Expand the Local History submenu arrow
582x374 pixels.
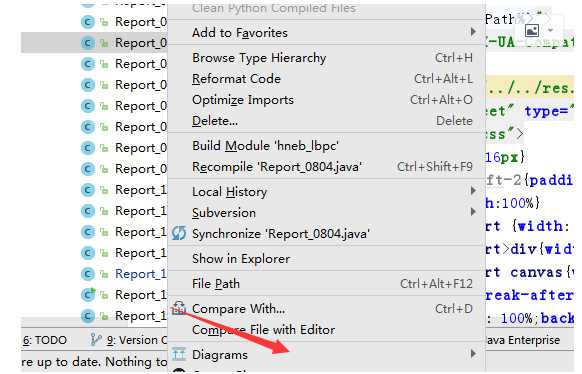tap(473, 191)
